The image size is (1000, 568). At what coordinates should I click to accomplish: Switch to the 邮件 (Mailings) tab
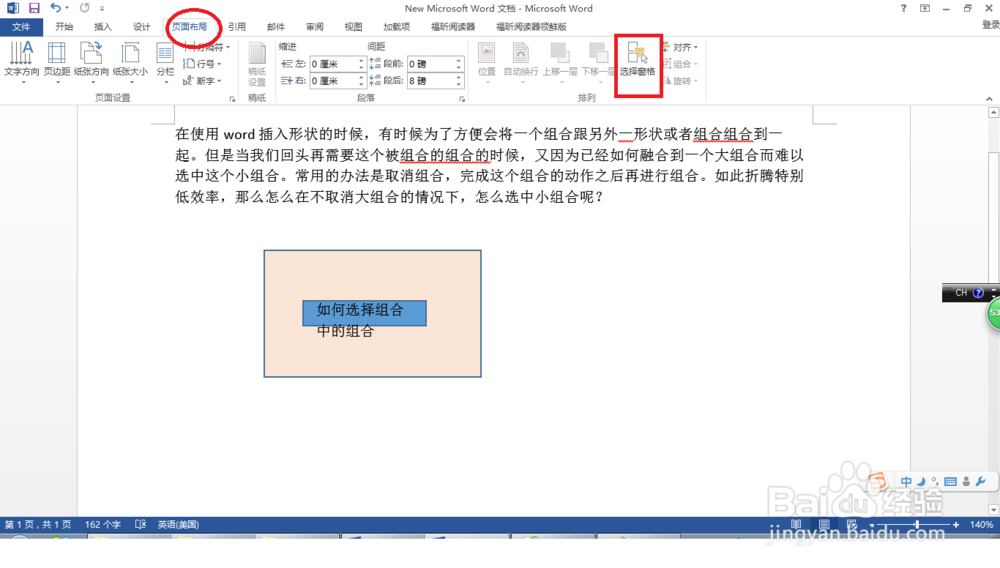click(276, 27)
